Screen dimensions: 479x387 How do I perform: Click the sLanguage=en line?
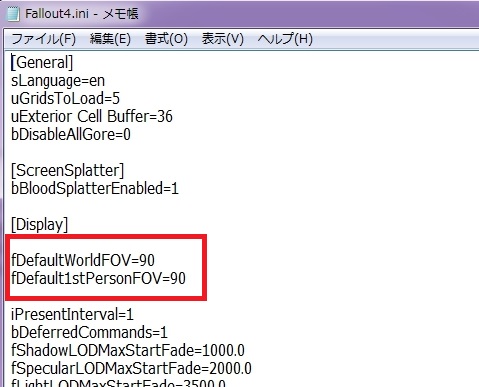click(x=58, y=81)
